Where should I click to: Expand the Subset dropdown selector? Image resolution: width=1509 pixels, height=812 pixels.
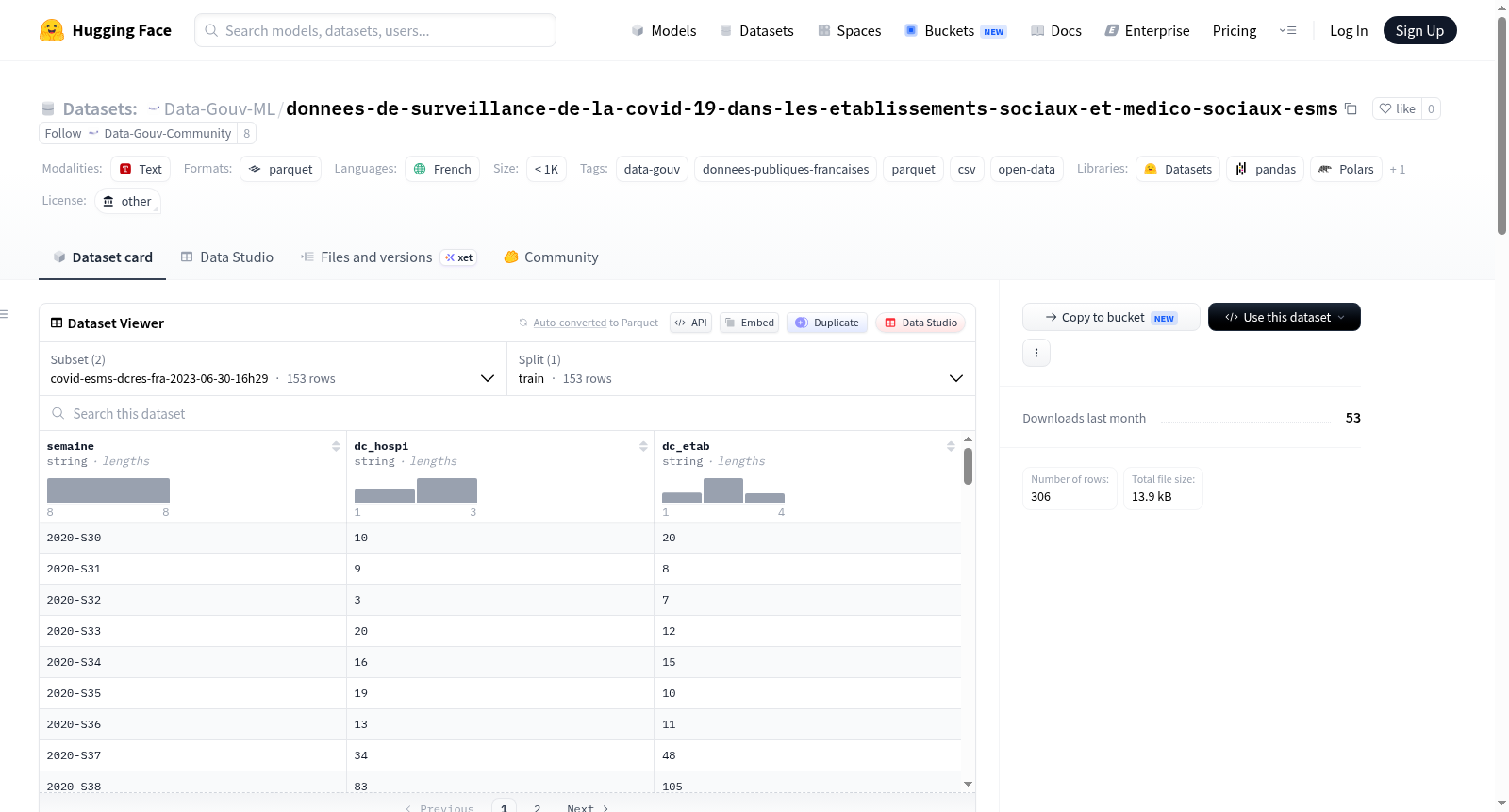(x=273, y=369)
